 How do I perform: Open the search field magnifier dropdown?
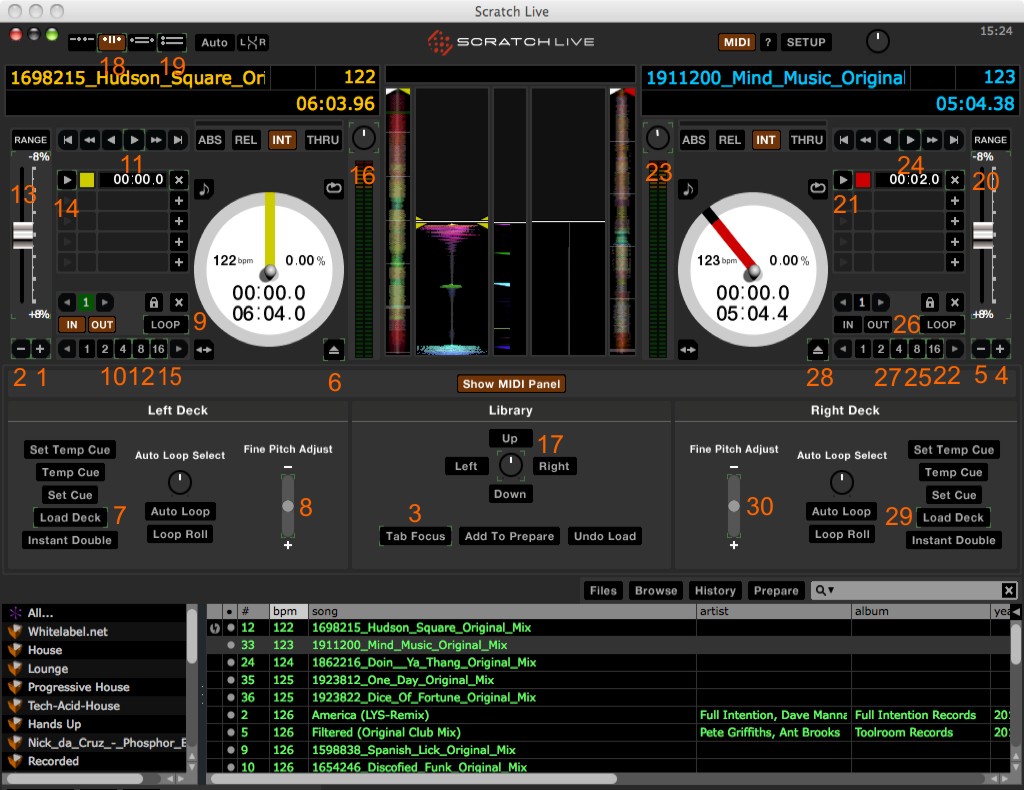(x=824, y=591)
